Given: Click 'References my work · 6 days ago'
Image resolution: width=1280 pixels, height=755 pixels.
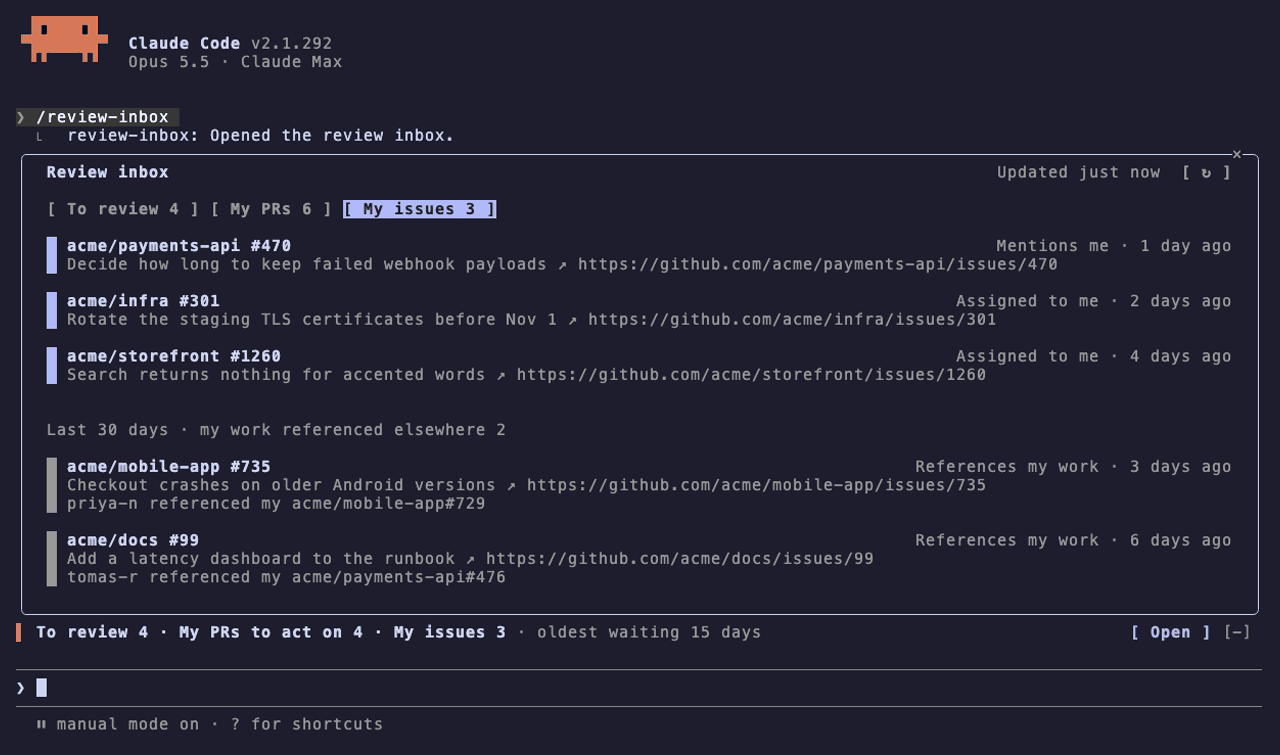Looking at the screenshot, I should [x=1073, y=541].
